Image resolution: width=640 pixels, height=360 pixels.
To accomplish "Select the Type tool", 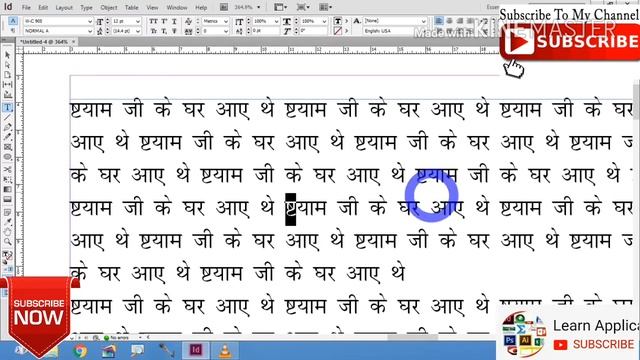I will coord(7,108).
